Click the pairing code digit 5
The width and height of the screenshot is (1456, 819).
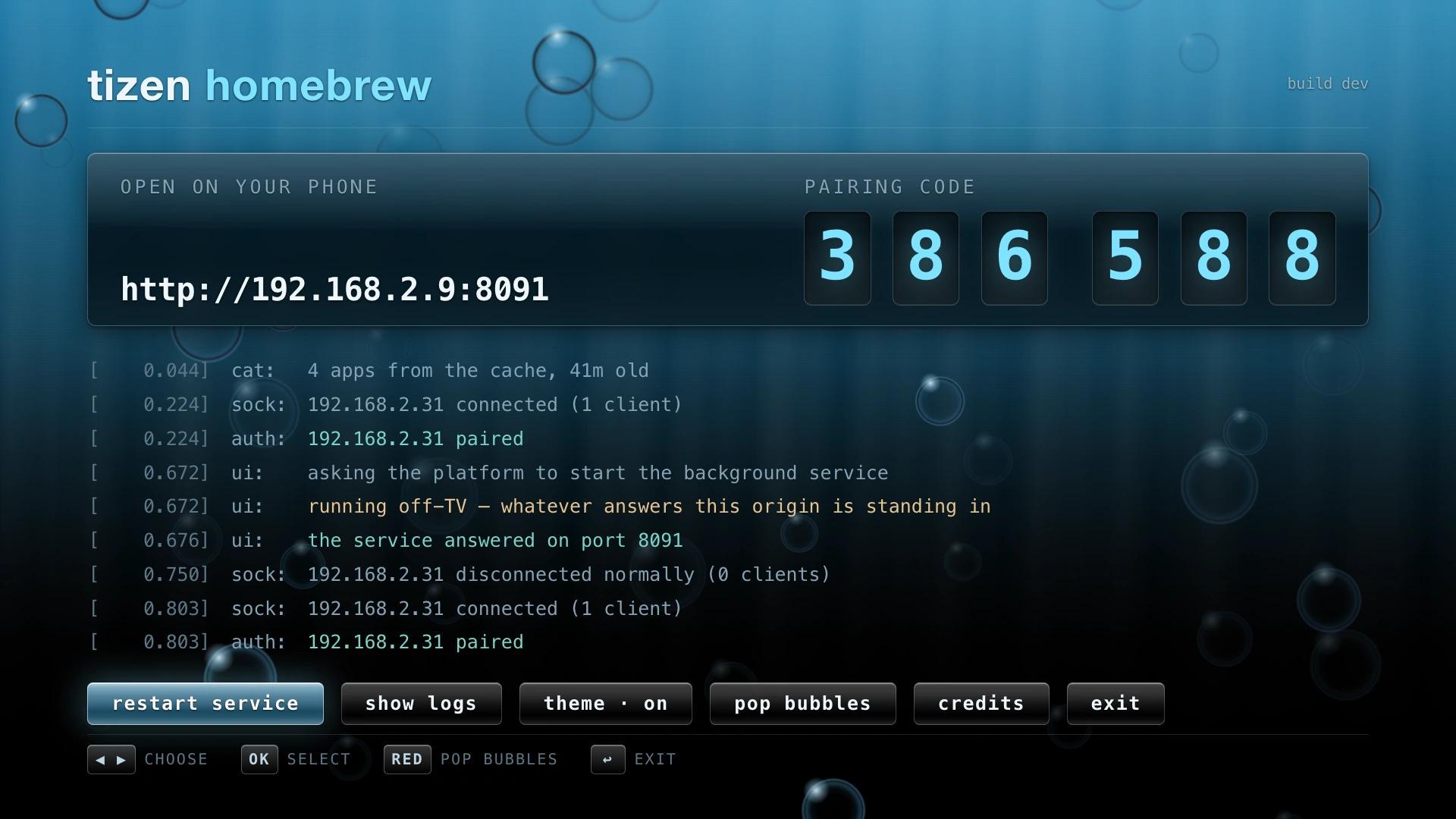1125,258
